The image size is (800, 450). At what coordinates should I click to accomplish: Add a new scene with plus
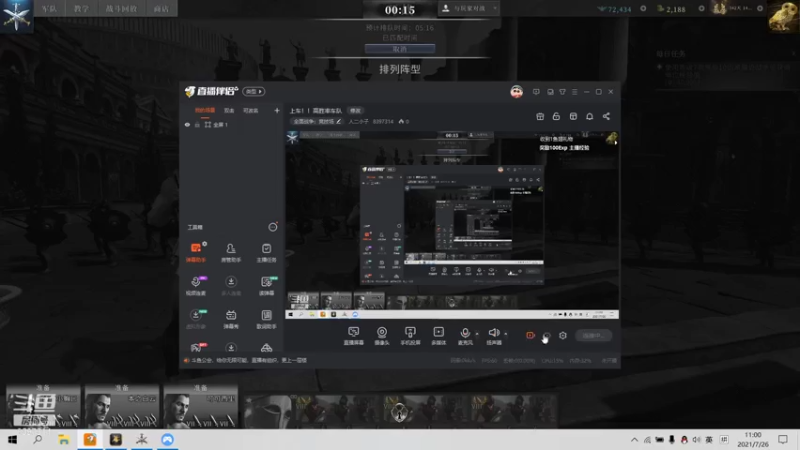pos(277,110)
